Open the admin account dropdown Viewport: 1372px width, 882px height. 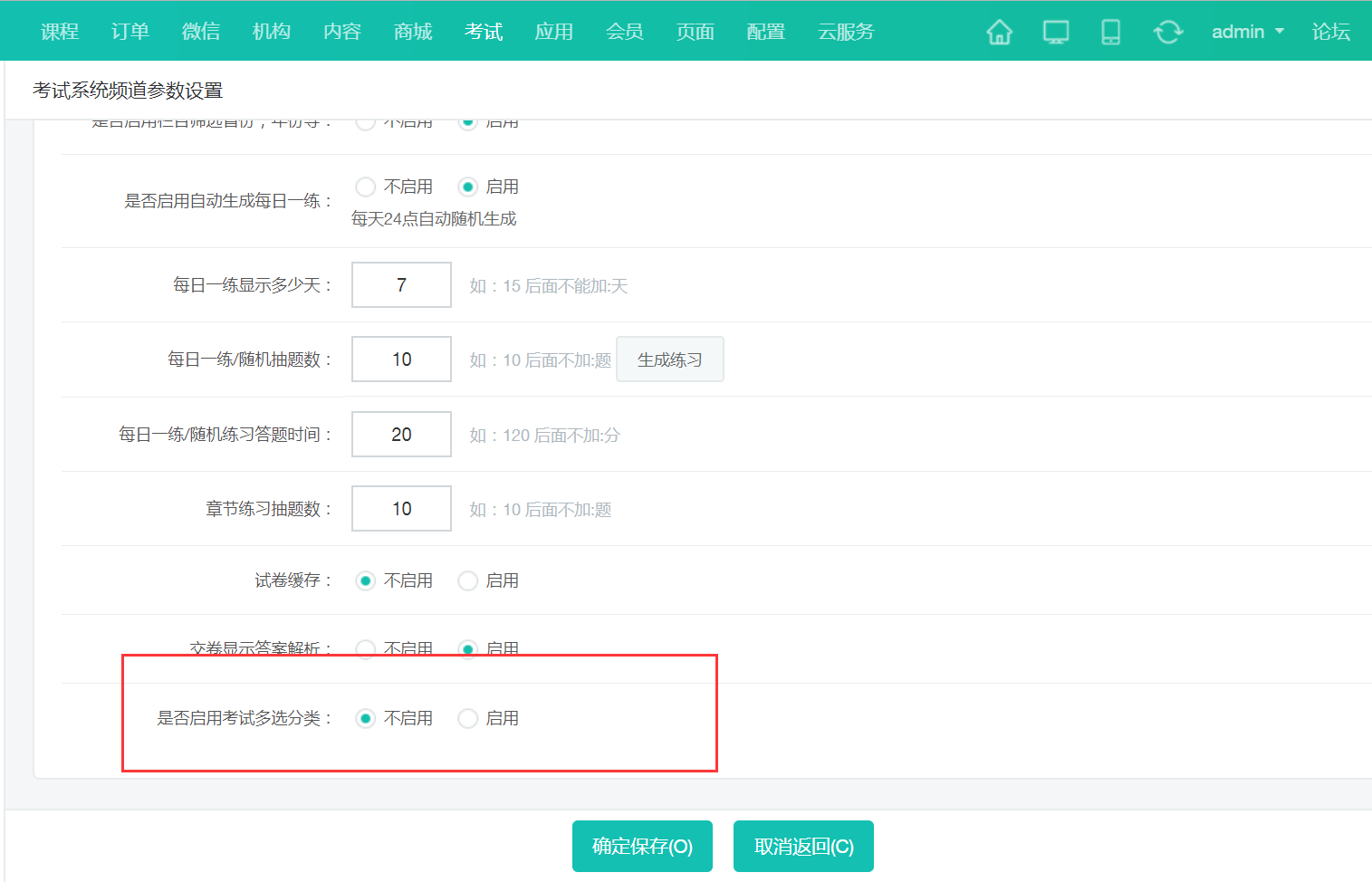tap(1247, 31)
